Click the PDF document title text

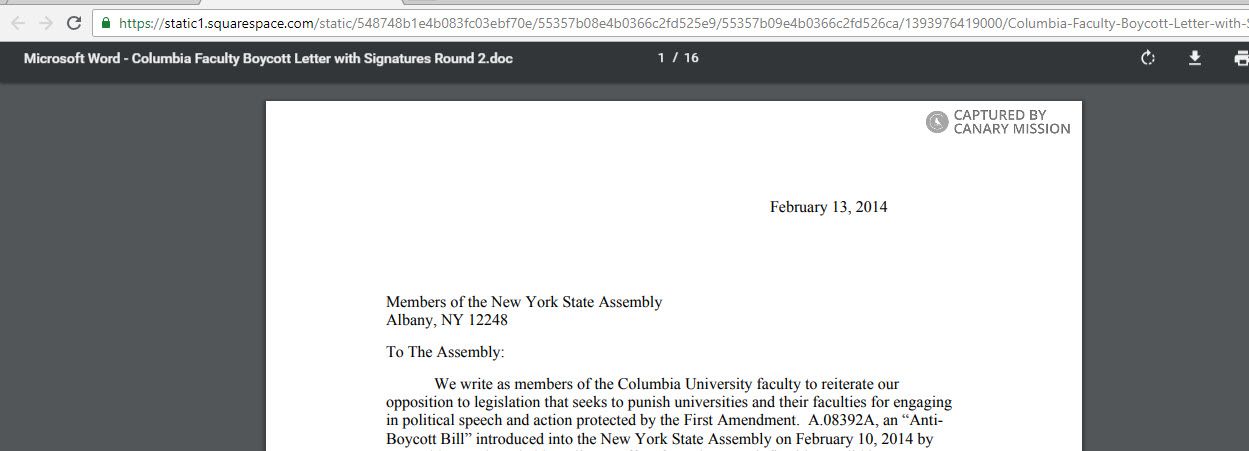click(x=268, y=58)
